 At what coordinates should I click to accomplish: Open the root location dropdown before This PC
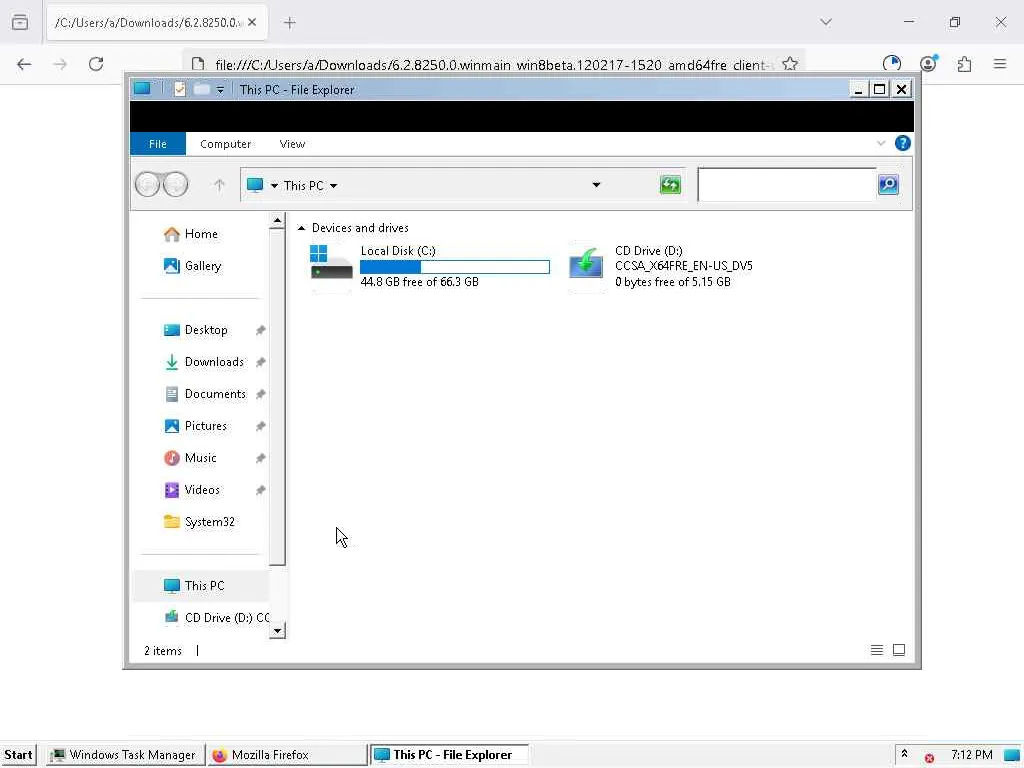coord(274,185)
